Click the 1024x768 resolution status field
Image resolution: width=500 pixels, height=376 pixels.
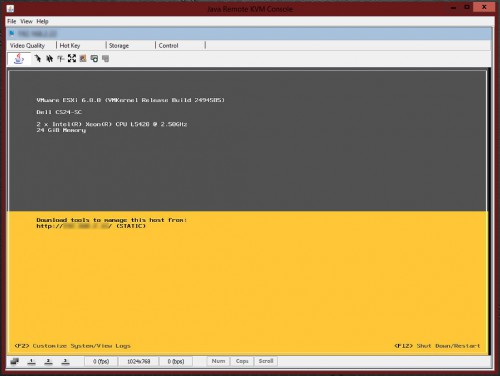tap(139, 361)
